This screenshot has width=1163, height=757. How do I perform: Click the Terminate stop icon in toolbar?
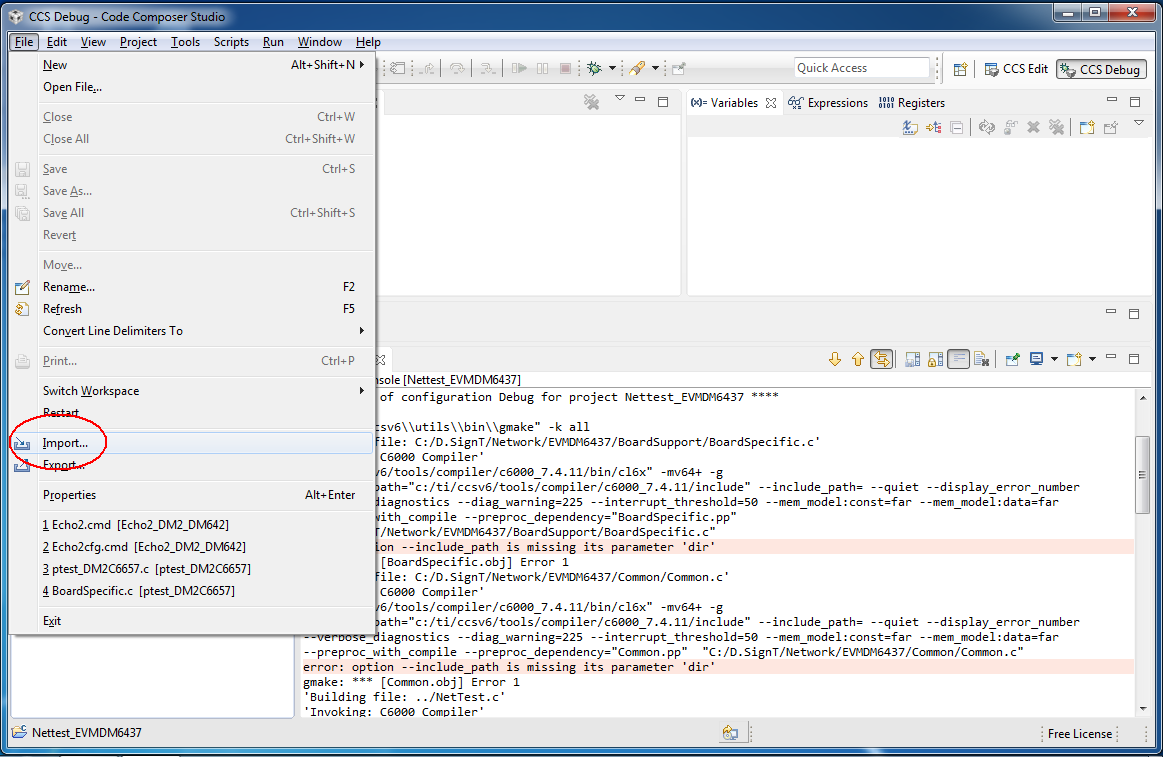[565, 68]
